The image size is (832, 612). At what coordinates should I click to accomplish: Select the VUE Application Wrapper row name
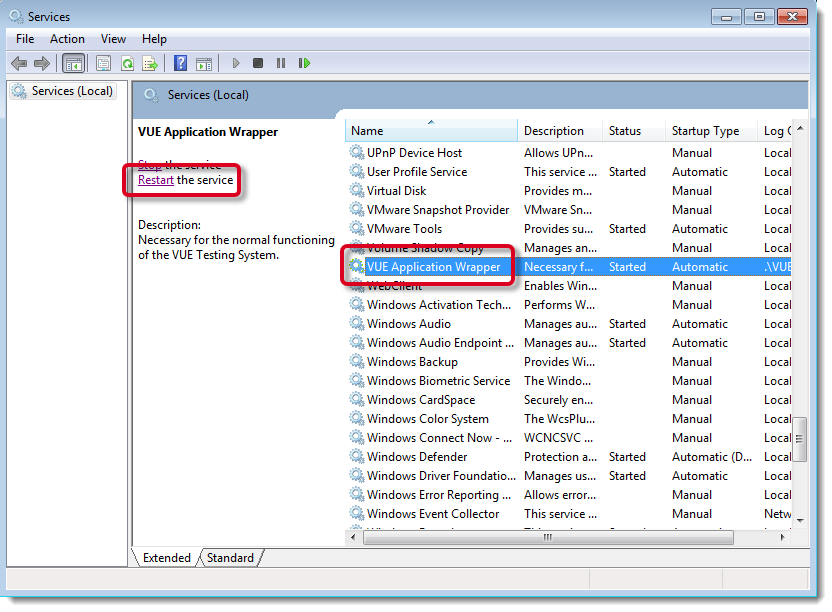[x=434, y=267]
